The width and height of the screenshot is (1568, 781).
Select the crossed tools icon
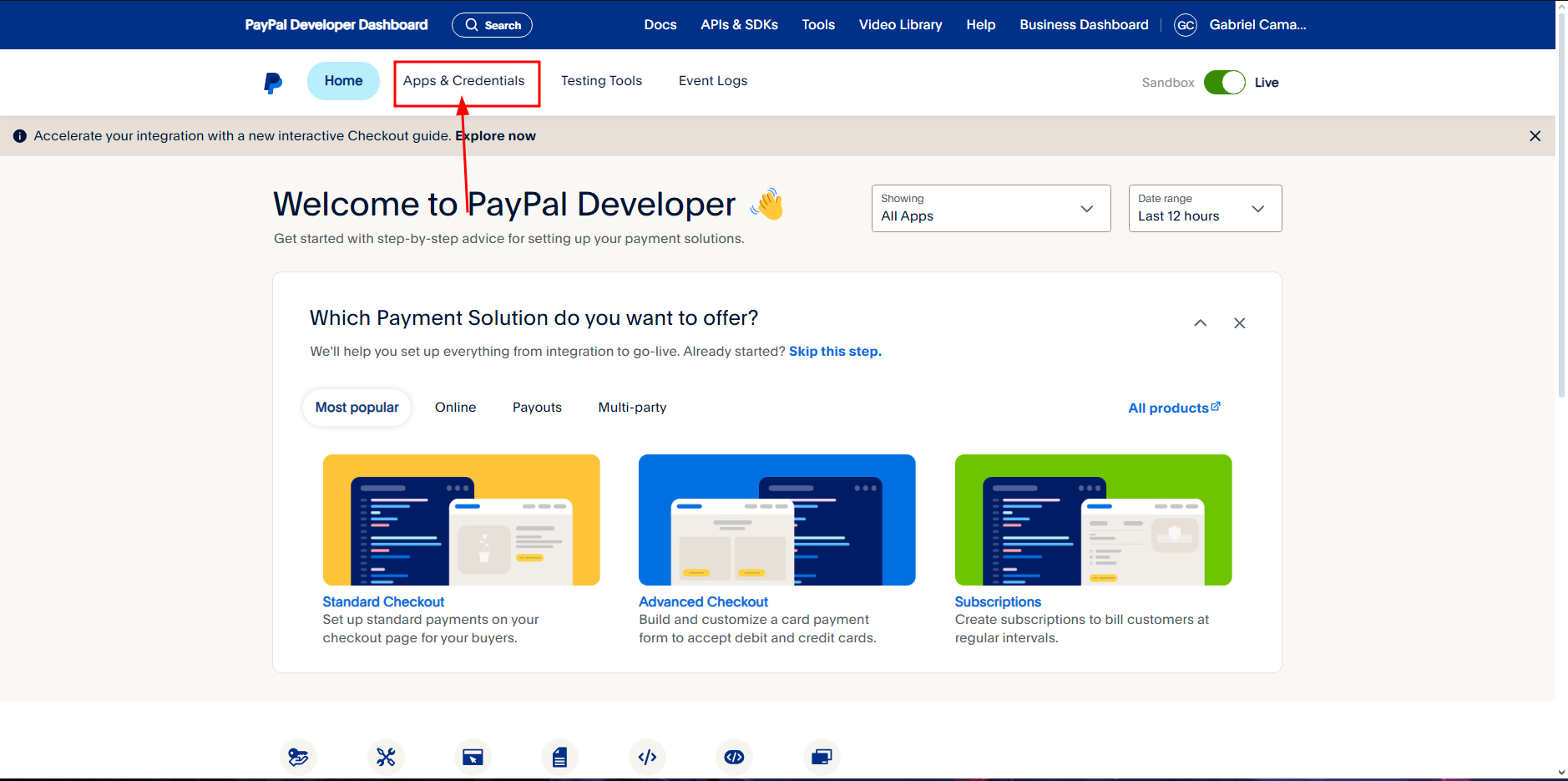coord(386,757)
